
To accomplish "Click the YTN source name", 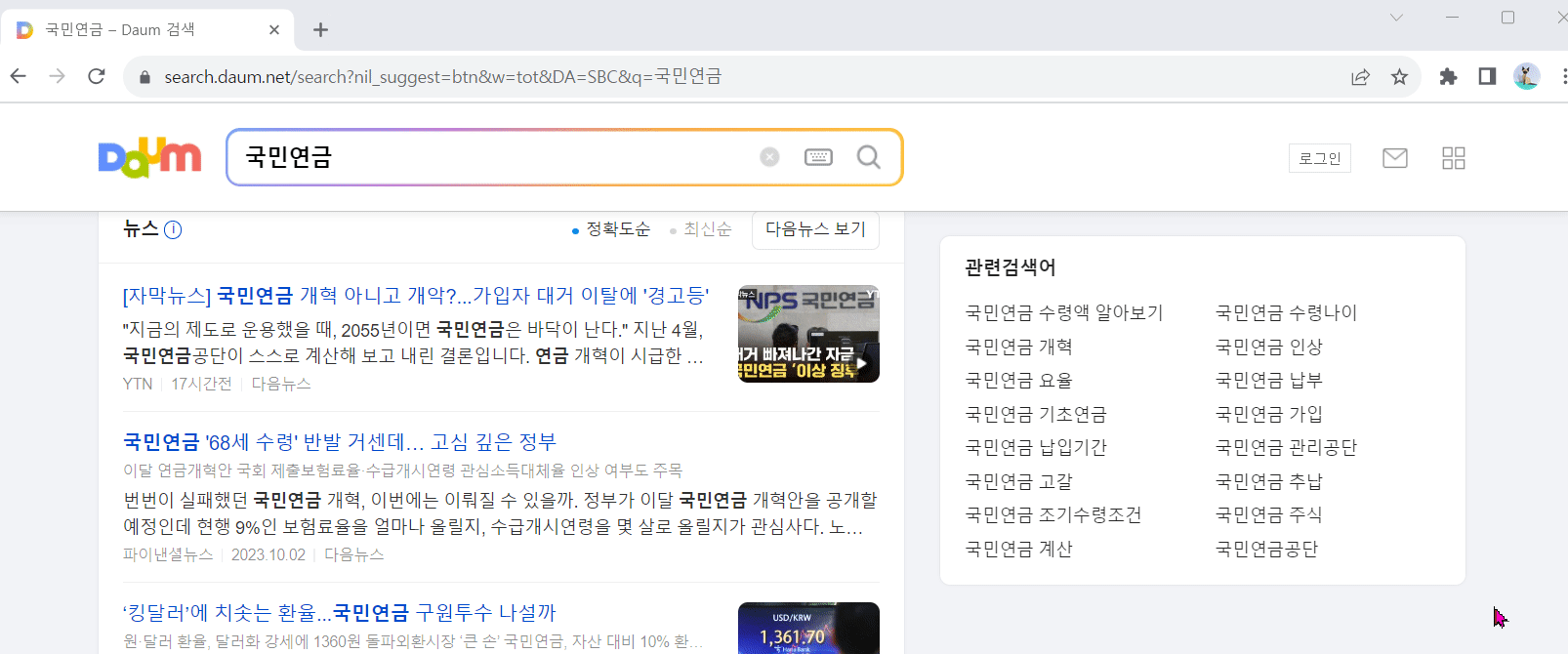I will click(138, 385).
